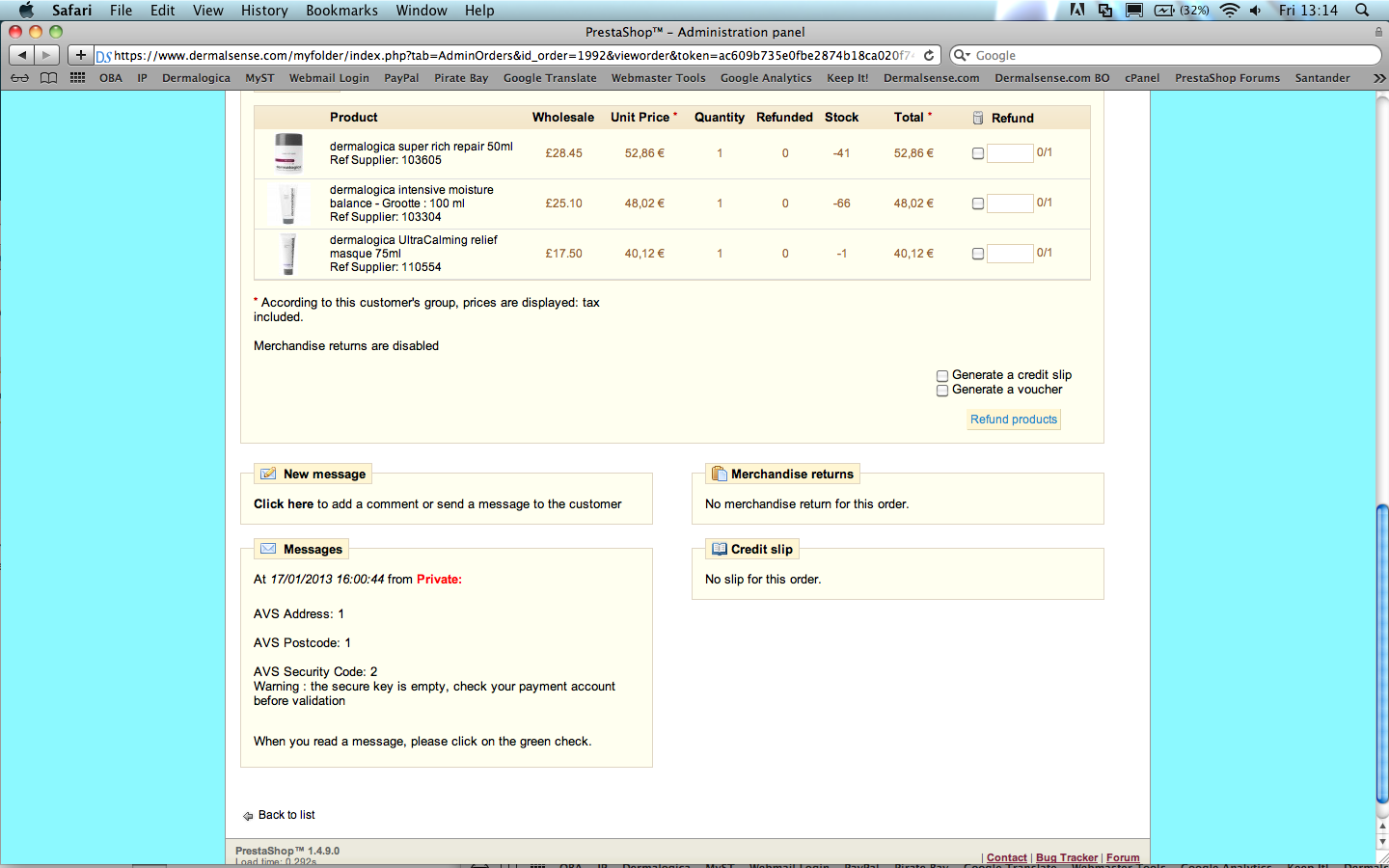Open the PrestaShop Forums bookmark
The height and width of the screenshot is (868, 1389).
[x=1227, y=78]
